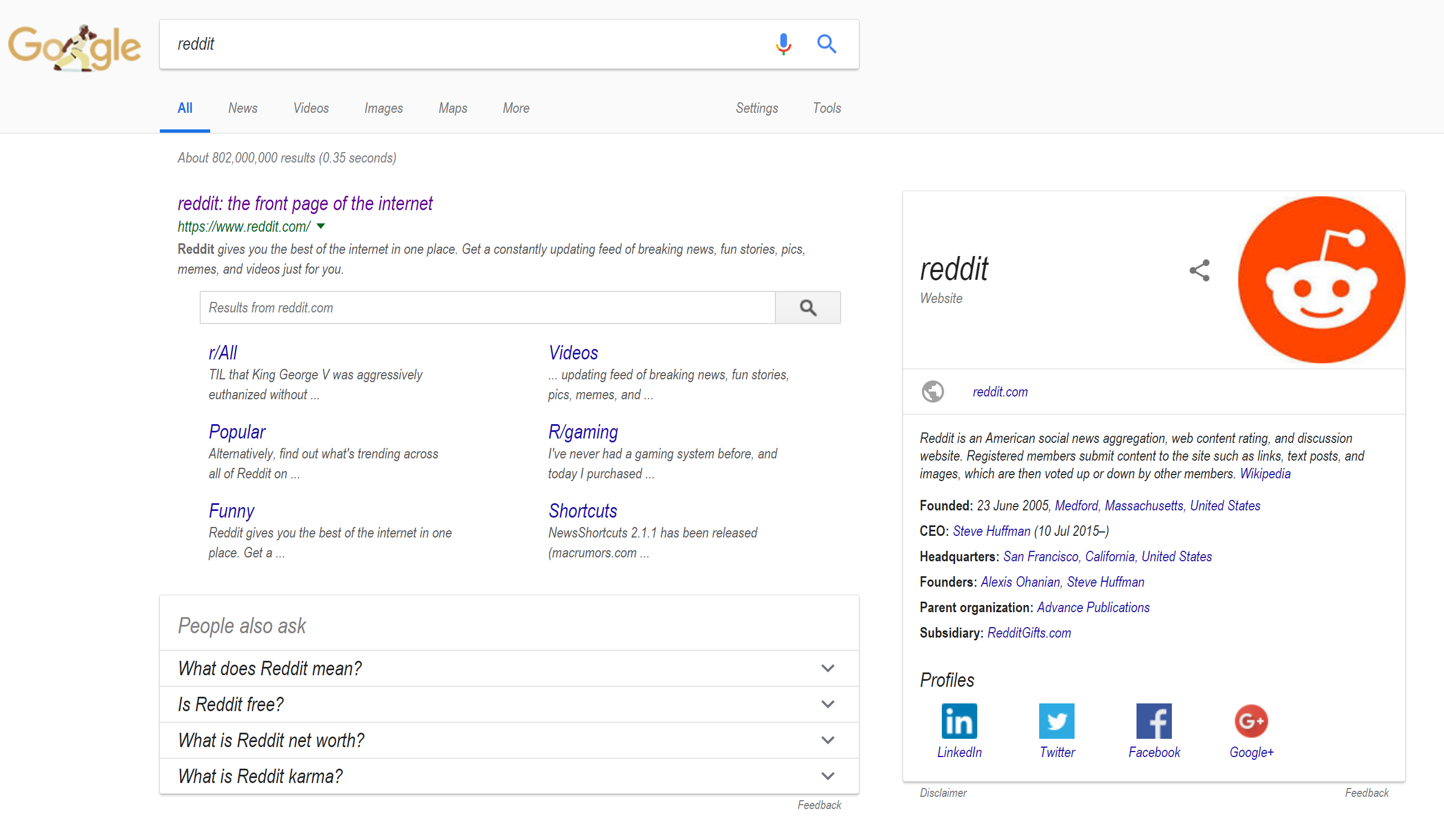Switch to the News tab
This screenshot has height=840, width=1444.
242,108
